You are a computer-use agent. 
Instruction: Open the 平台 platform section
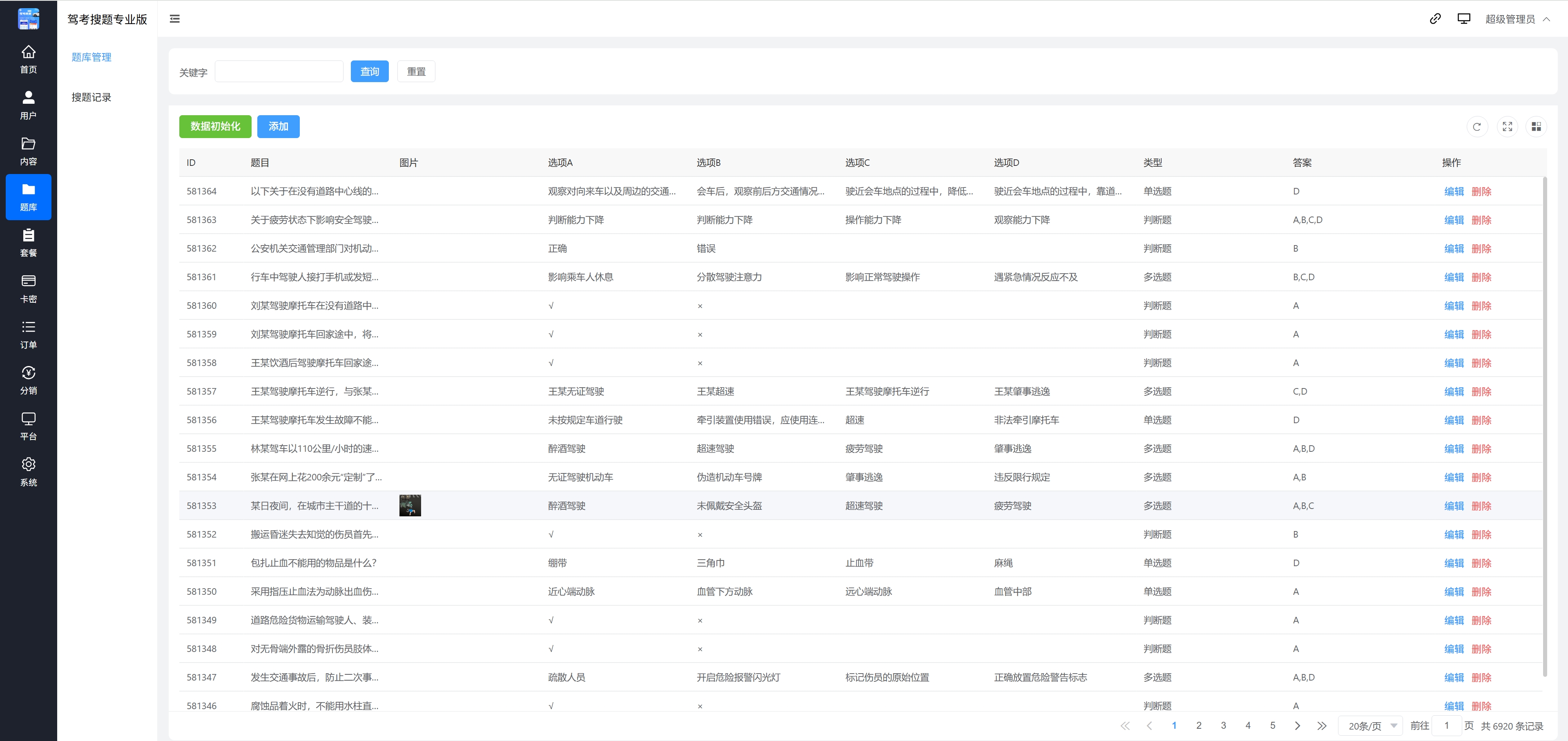28,426
